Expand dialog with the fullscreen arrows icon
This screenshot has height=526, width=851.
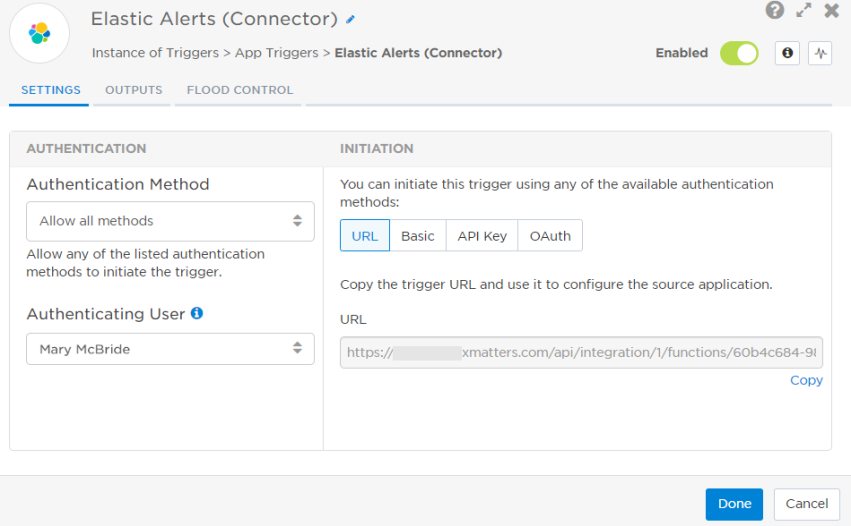[x=804, y=10]
